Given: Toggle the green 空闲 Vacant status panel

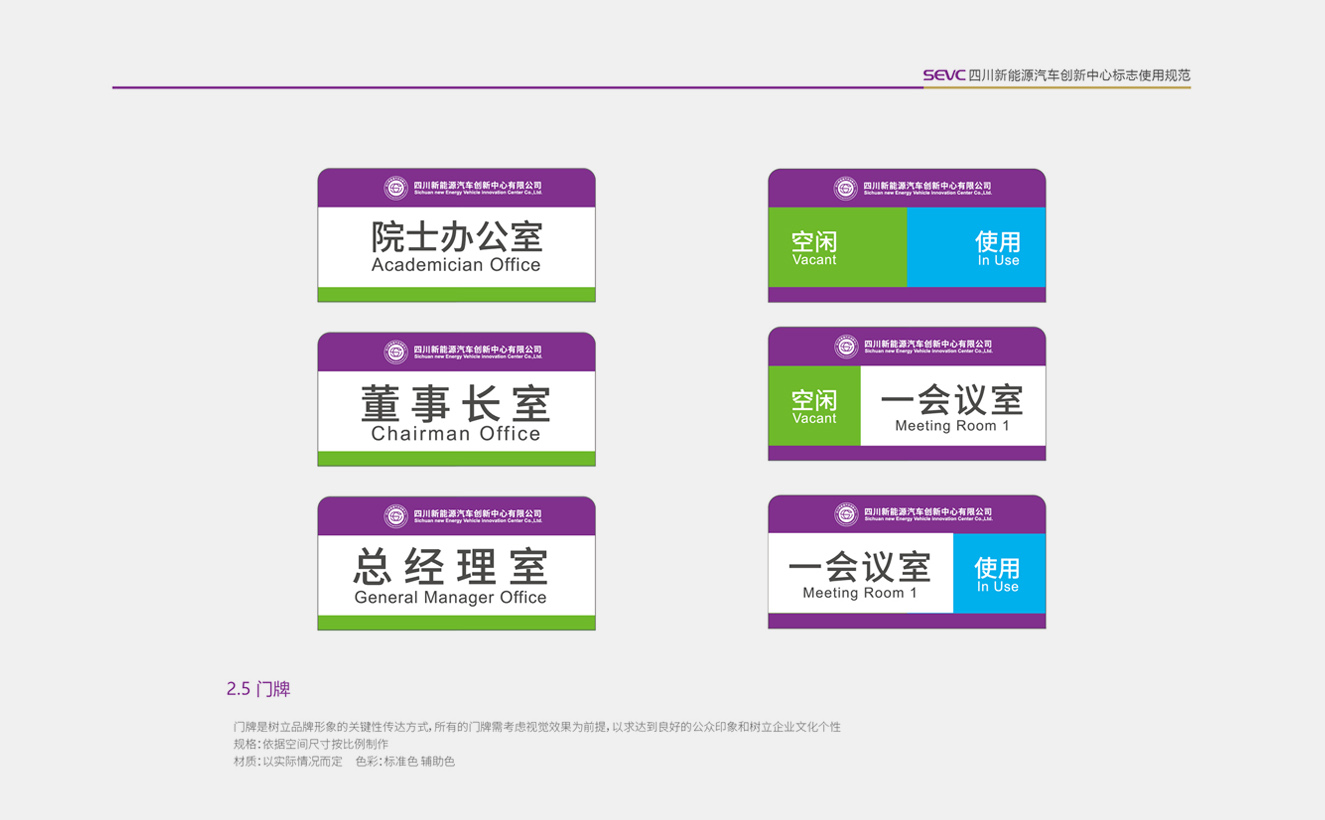Looking at the screenshot, I should pos(836,245).
